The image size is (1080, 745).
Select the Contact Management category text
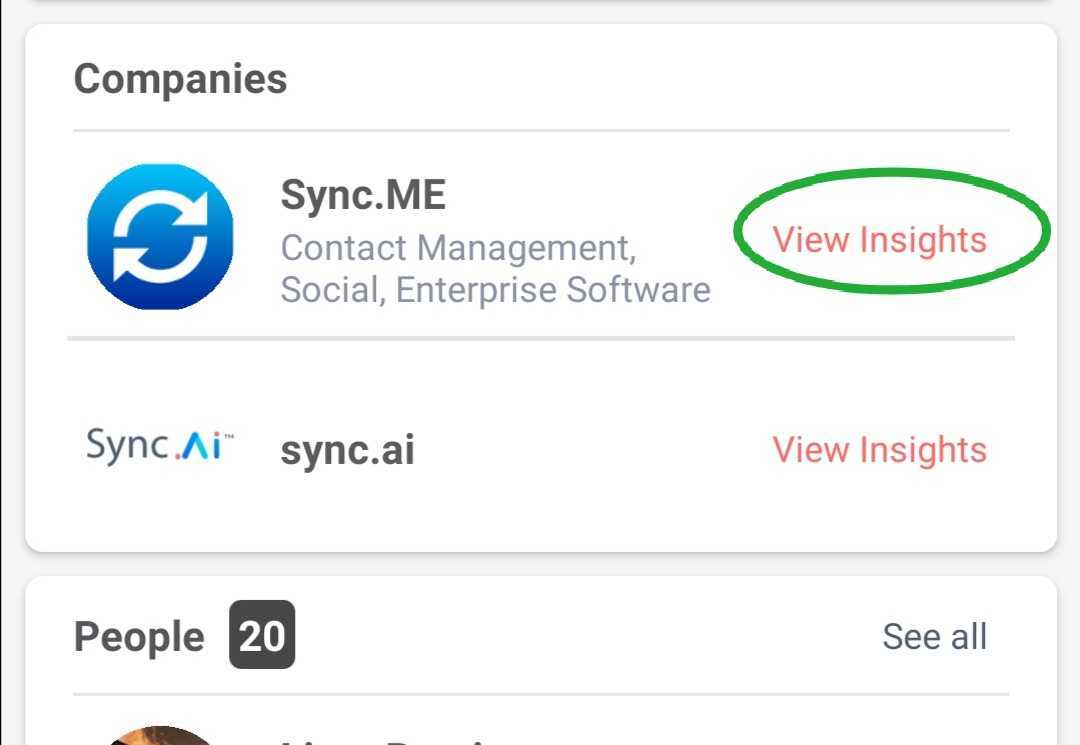(459, 248)
